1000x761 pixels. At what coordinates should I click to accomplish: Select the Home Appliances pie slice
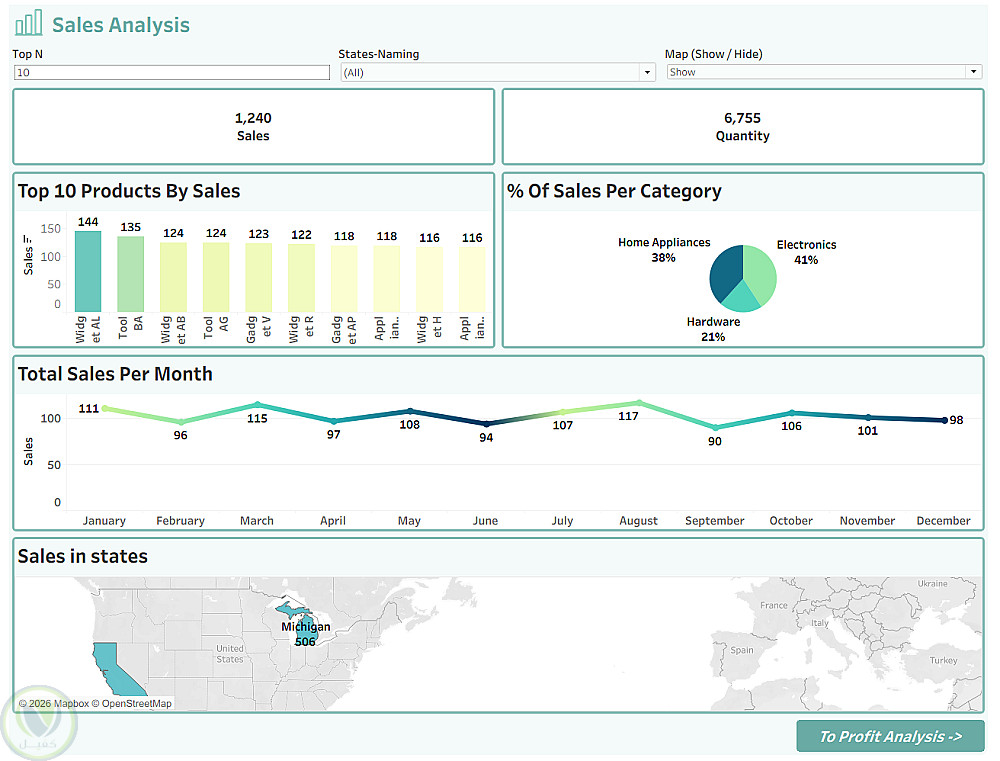725,271
